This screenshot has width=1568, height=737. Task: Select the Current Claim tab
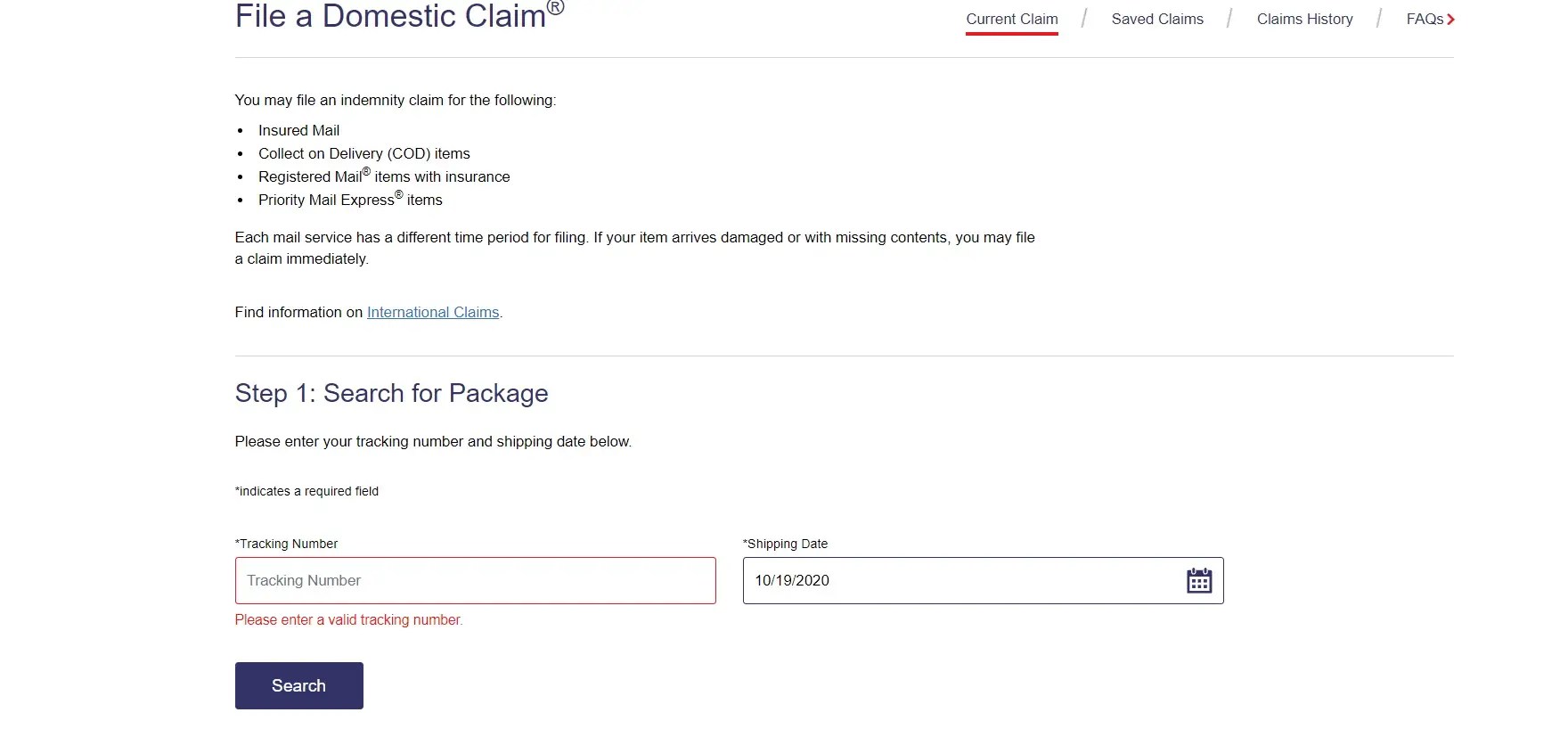pyautogui.click(x=1011, y=19)
